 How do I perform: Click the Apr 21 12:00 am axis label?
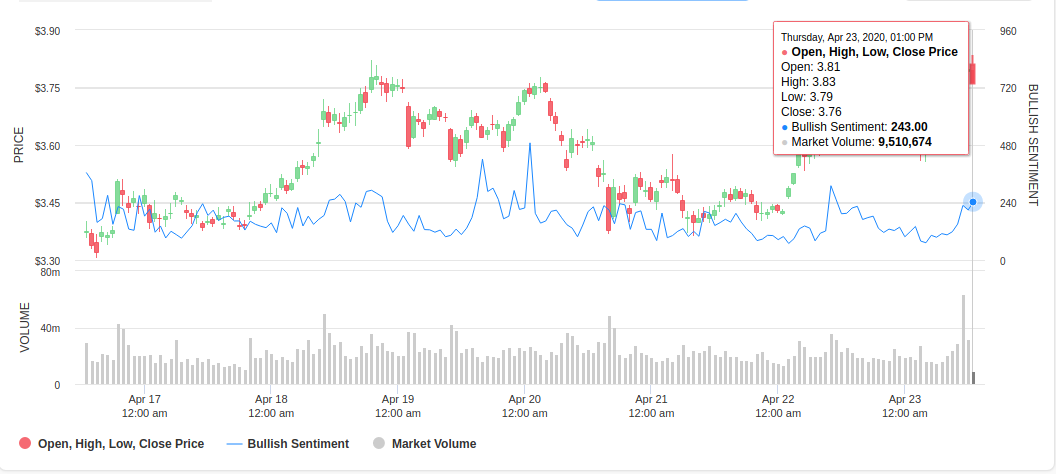[651, 405]
